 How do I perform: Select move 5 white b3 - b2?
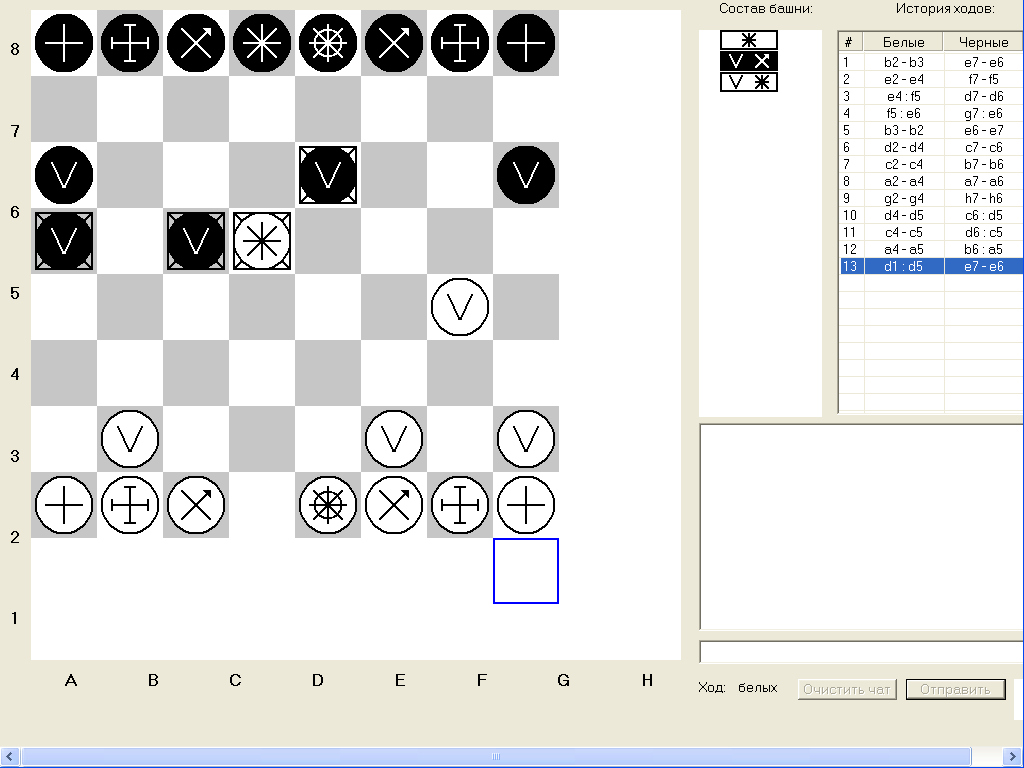(904, 130)
